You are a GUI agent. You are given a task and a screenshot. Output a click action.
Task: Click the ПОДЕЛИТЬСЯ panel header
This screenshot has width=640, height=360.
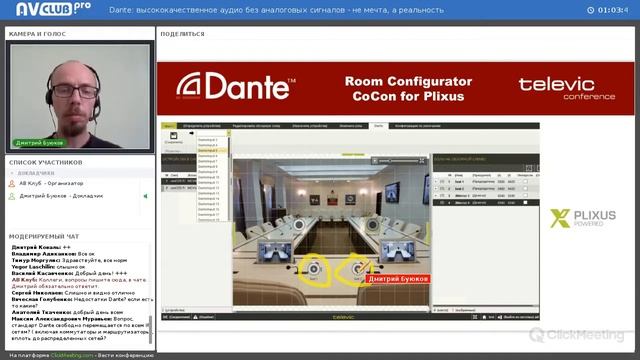pyautogui.click(x=182, y=34)
